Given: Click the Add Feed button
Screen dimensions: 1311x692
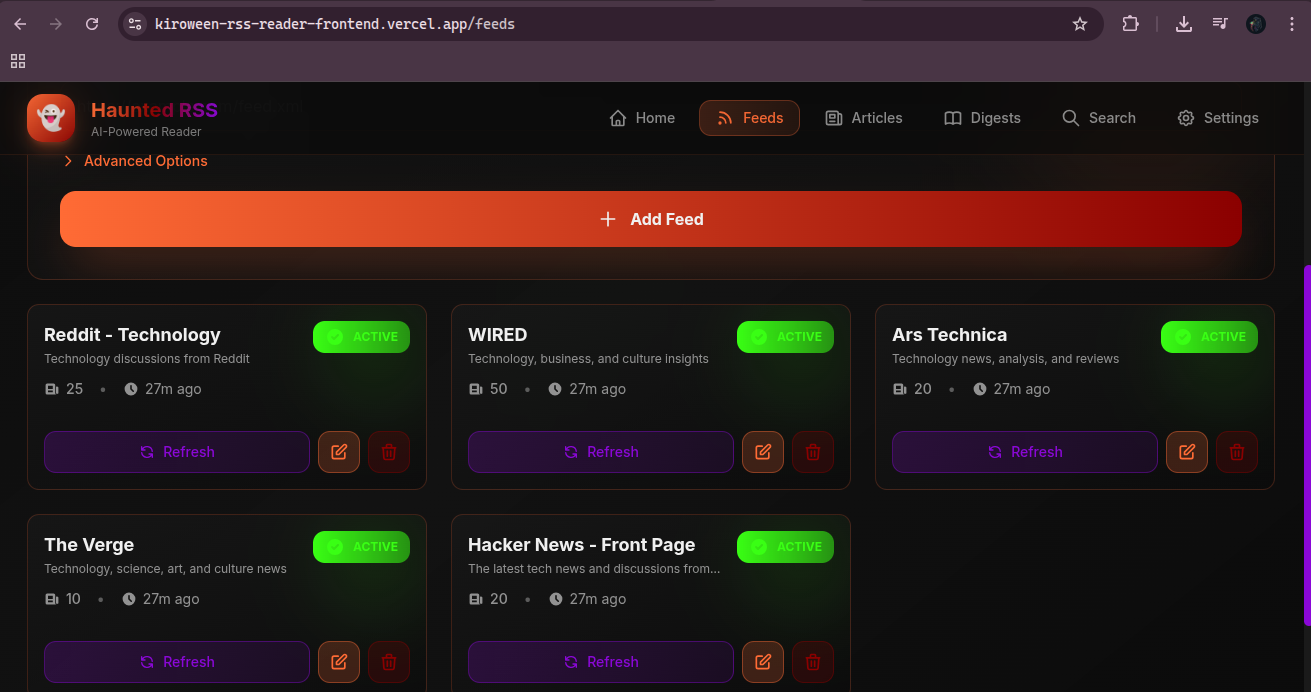Looking at the screenshot, I should click(x=651, y=219).
